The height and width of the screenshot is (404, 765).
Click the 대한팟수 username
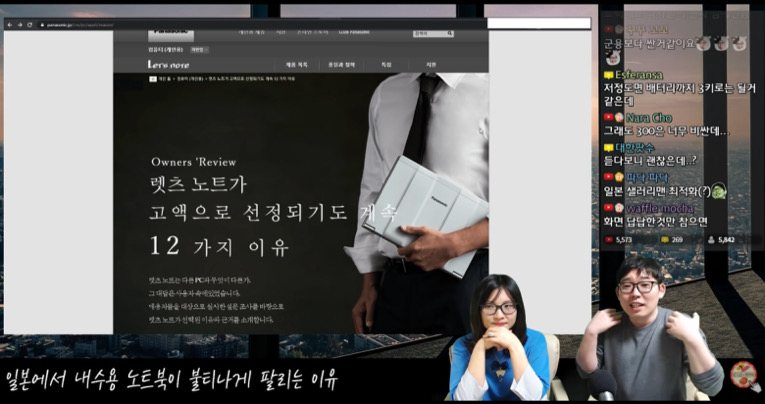[635, 147]
